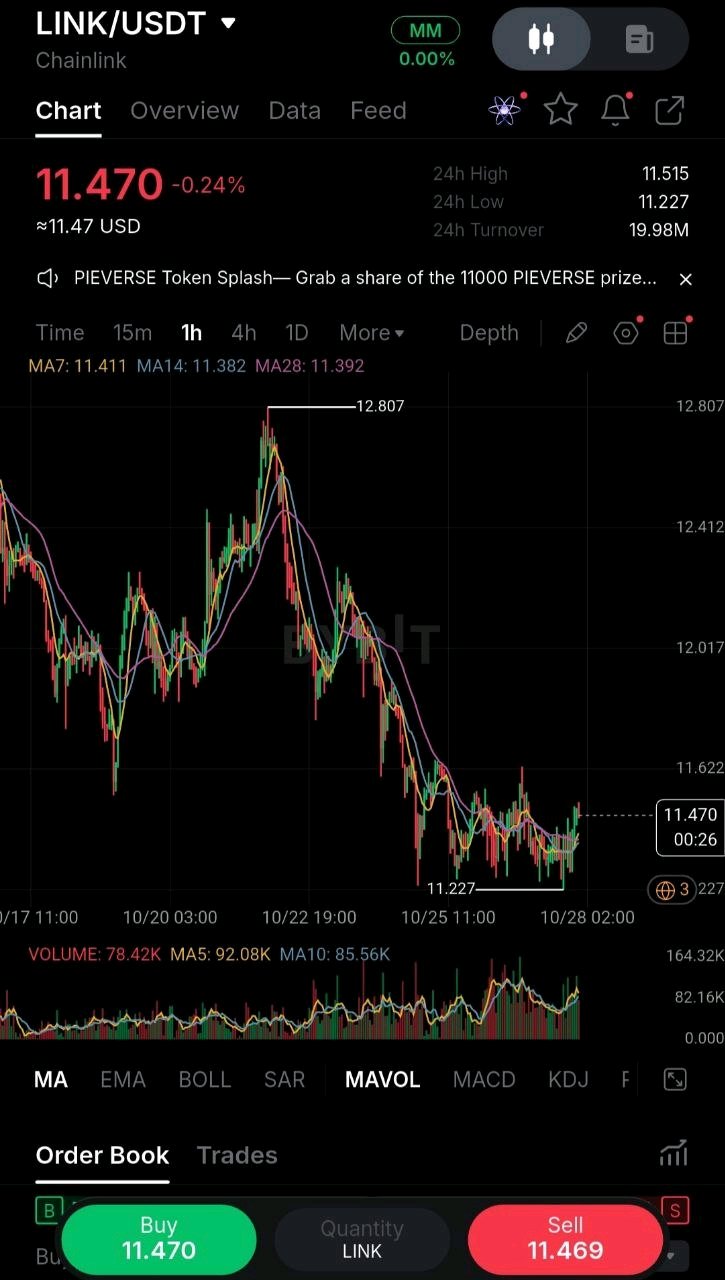The image size is (725, 1280).
Task: Tap the Chainlink subtitle
Action: [81, 61]
